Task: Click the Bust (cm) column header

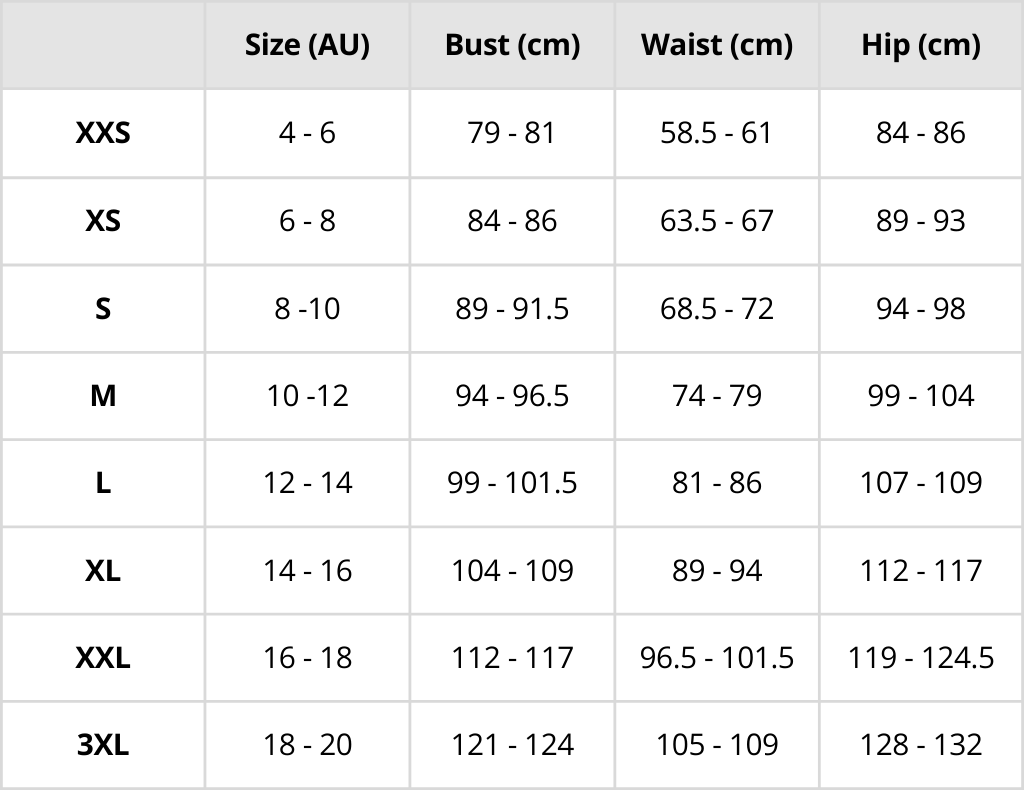Action: click(512, 45)
